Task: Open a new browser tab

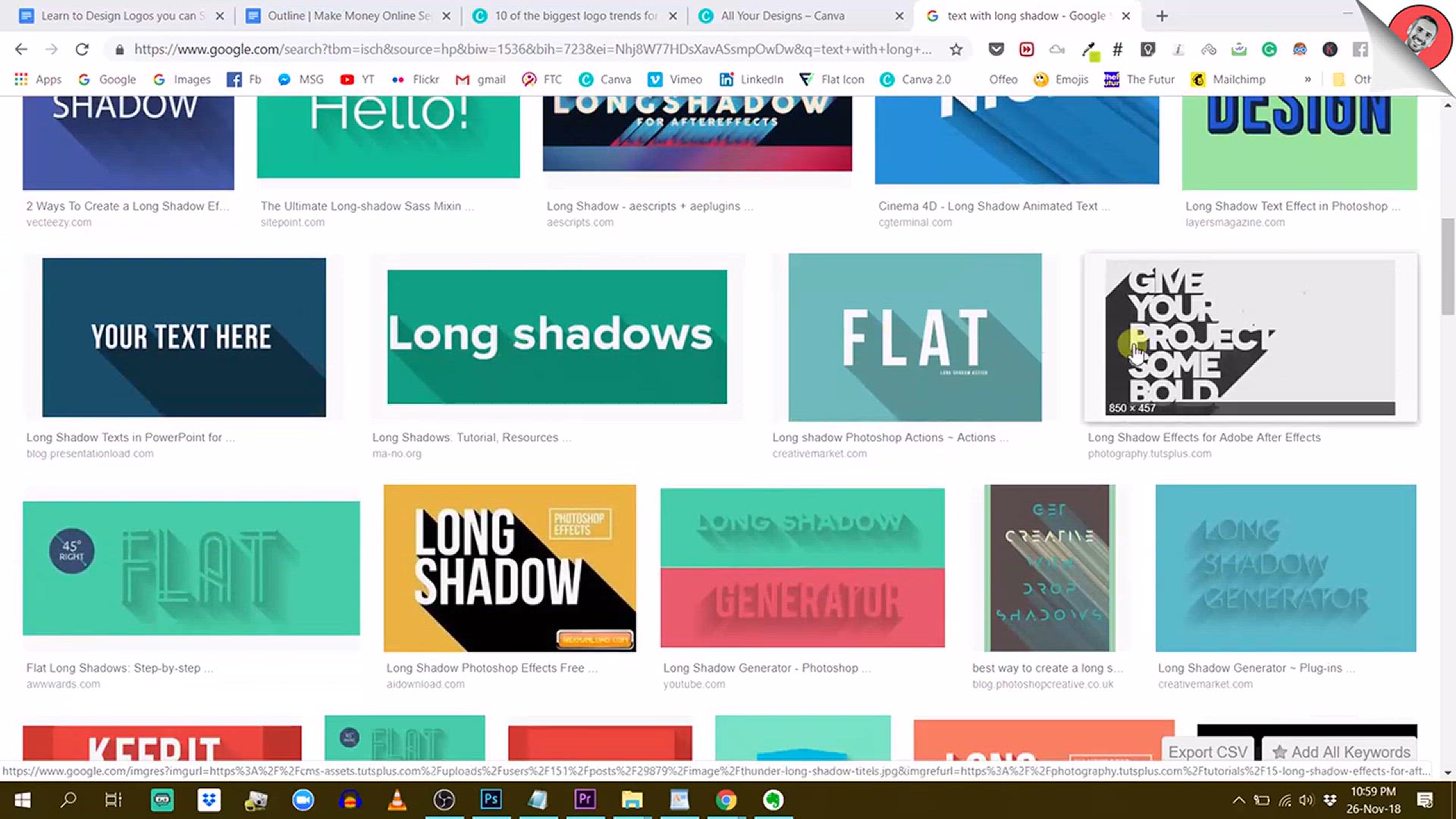Action: pos(1162,16)
